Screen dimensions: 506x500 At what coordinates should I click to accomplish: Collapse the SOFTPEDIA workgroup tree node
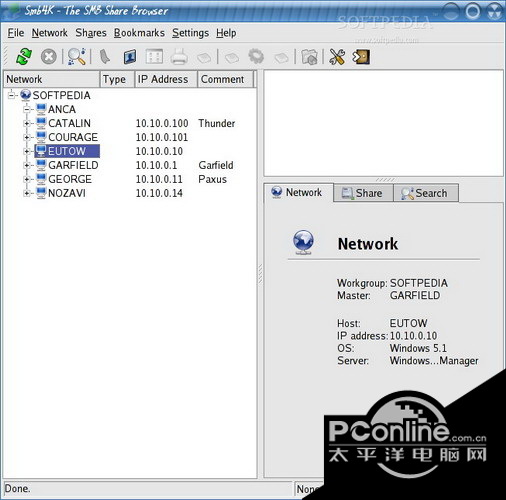tap(12, 95)
